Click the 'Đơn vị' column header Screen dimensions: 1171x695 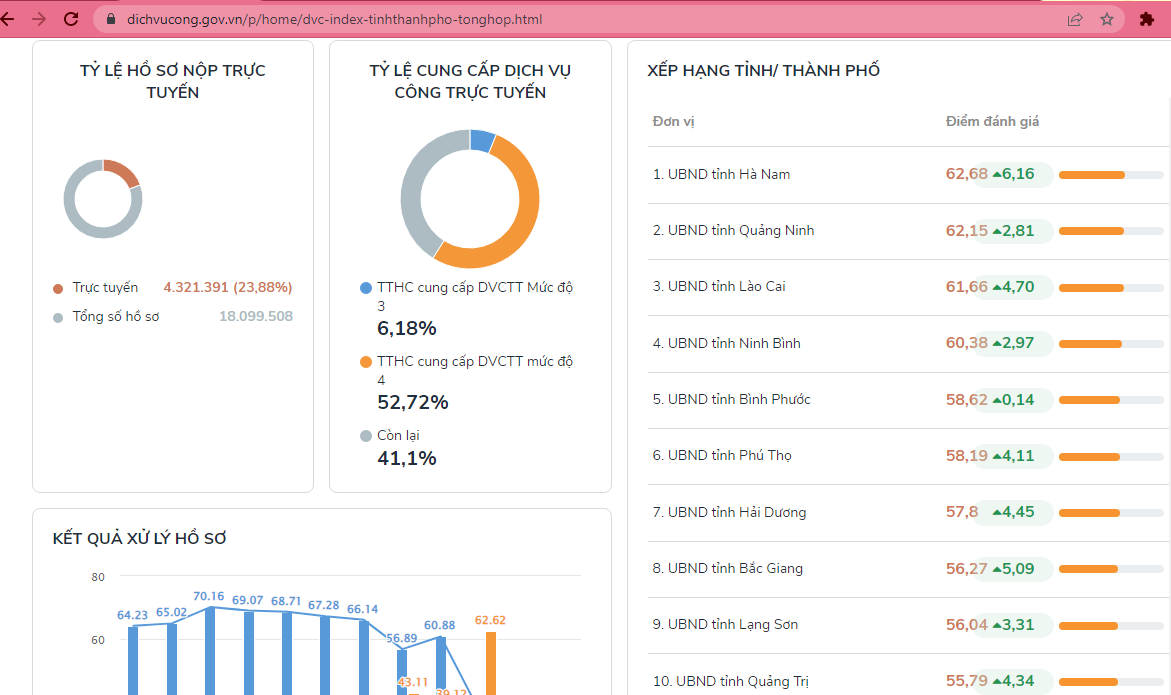pos(674,122)
